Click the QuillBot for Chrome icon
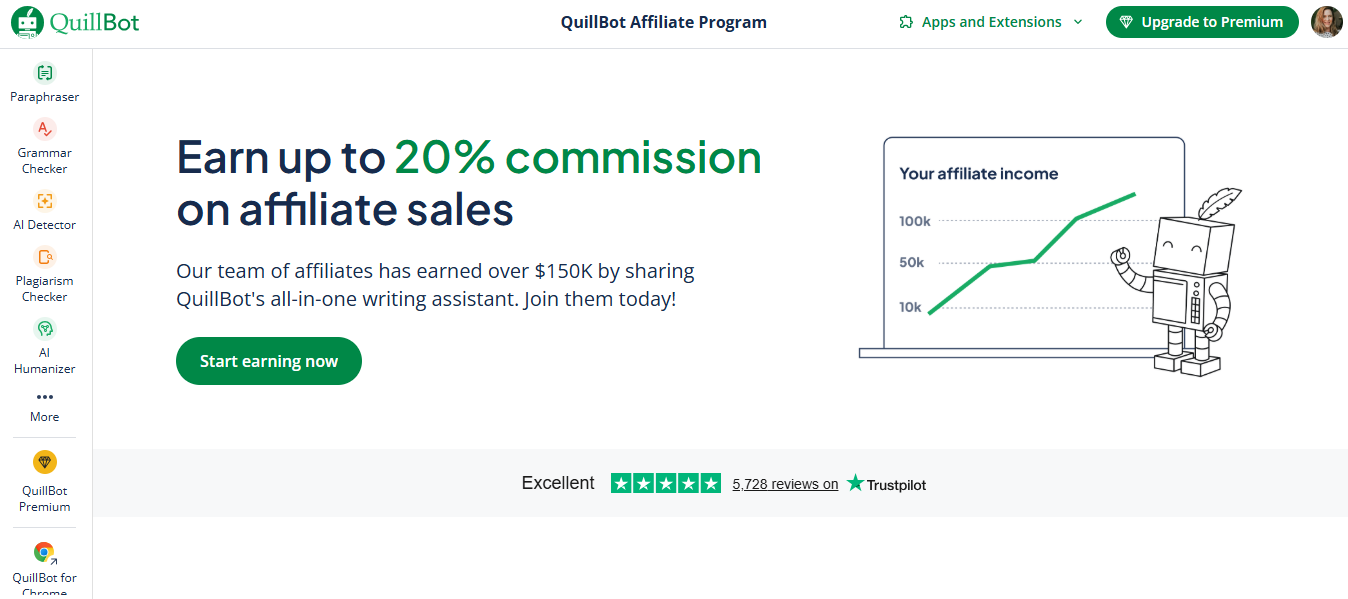The image size is (1348, 599). (x=45, y=552)
